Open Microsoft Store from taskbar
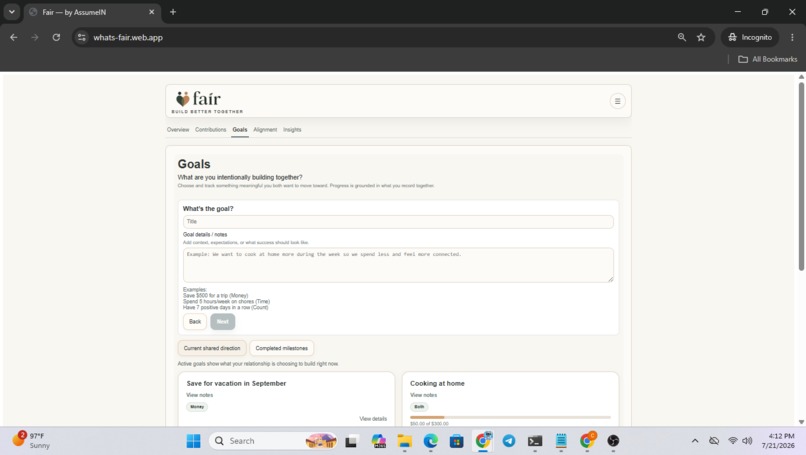Viewport: 806px width, 455px height. click(456, 441)
